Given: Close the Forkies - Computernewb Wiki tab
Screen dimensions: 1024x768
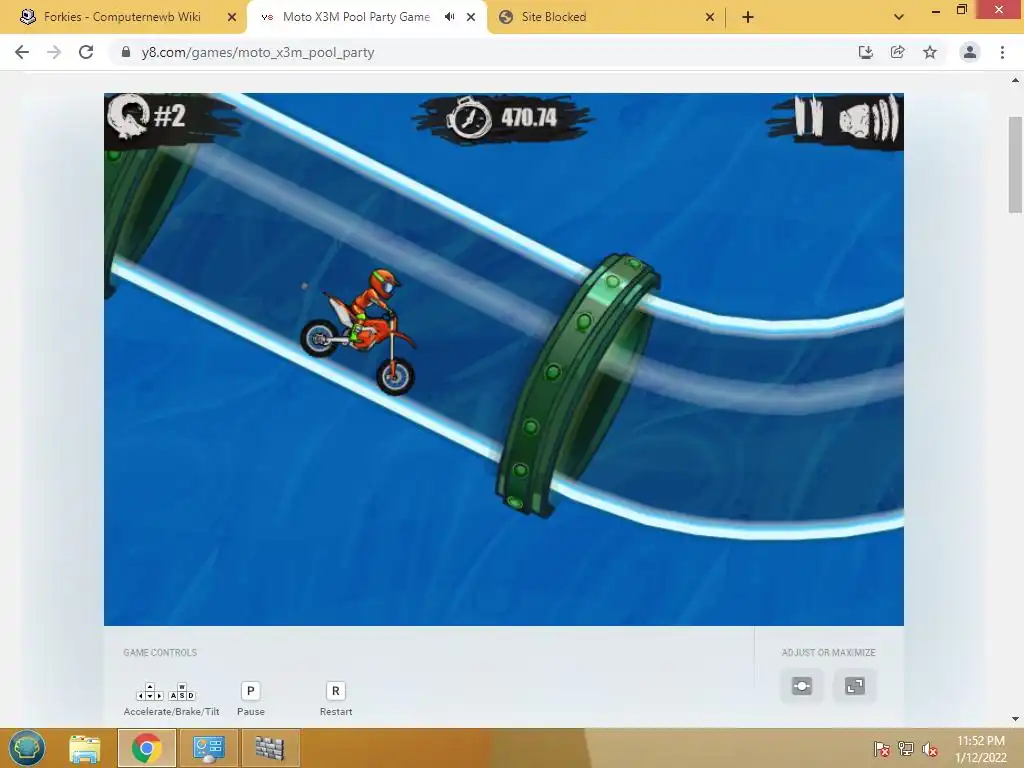Looking at the screenshot, I should (232, 17).
